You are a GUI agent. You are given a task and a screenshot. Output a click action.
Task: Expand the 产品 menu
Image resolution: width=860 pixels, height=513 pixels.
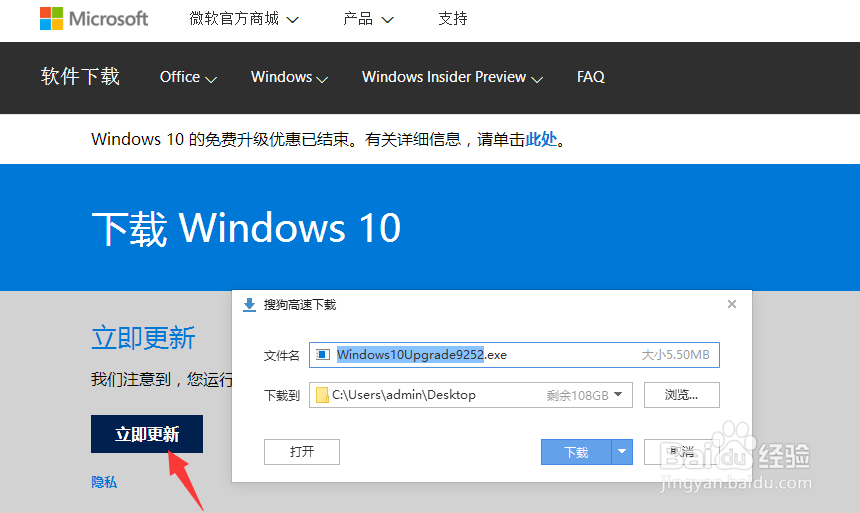(368, 19)
